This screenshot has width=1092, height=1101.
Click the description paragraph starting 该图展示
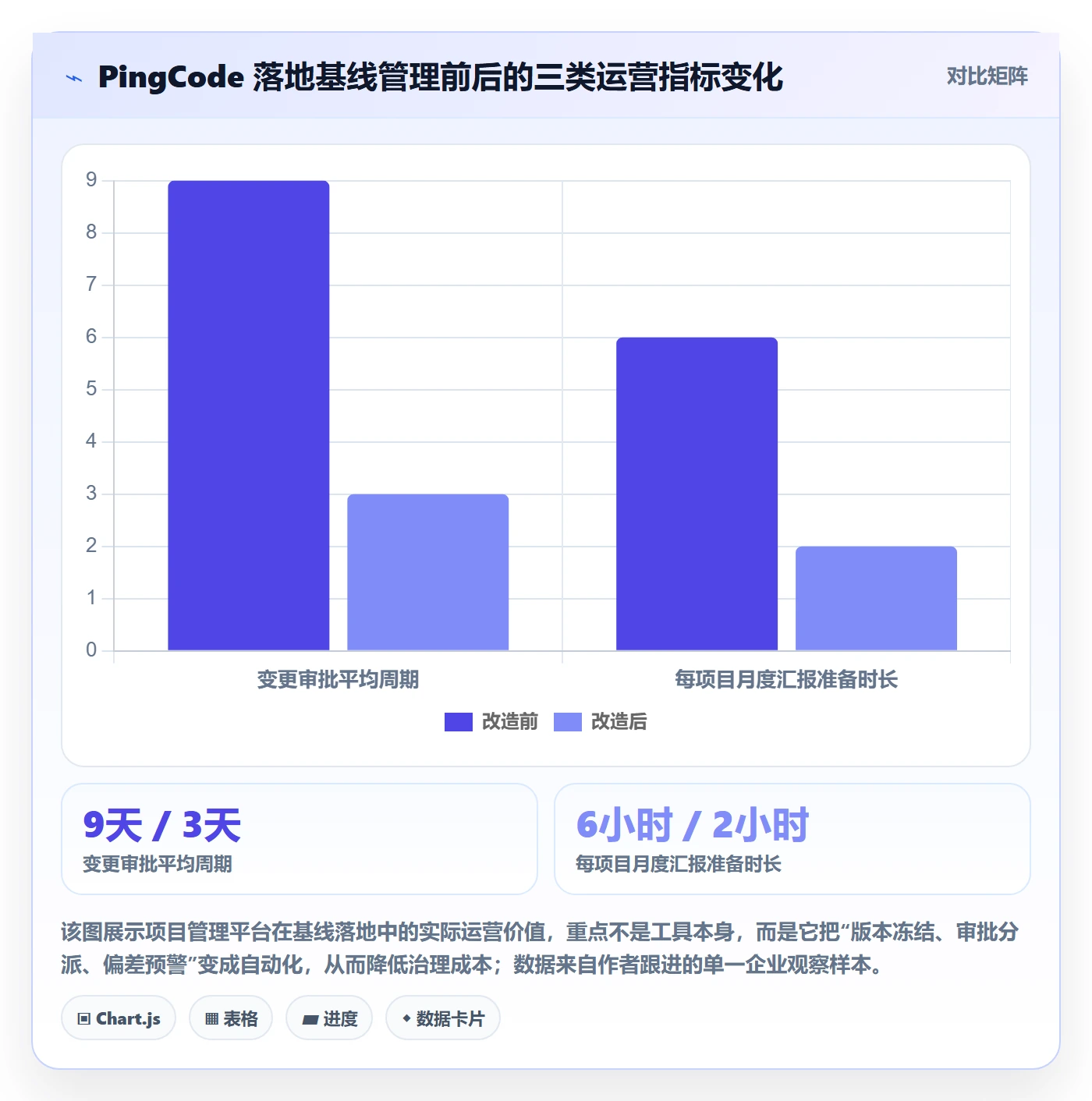point(540,948)
